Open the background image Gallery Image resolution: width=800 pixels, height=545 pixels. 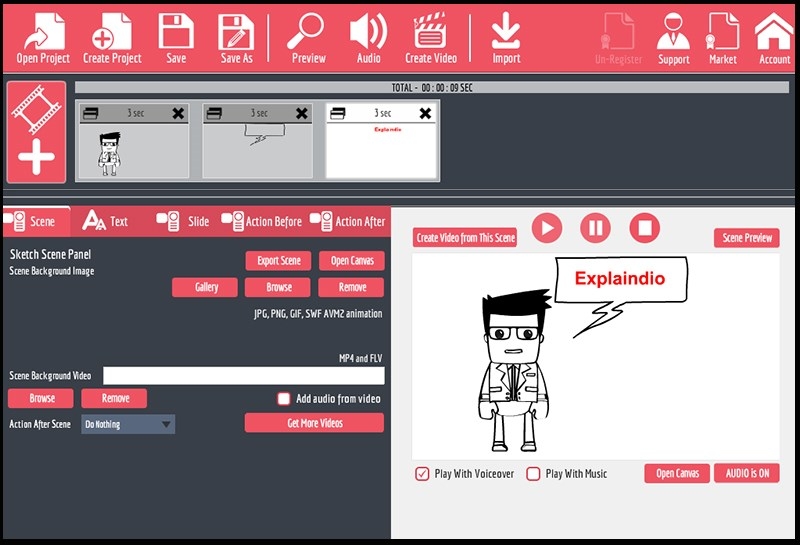205,287
